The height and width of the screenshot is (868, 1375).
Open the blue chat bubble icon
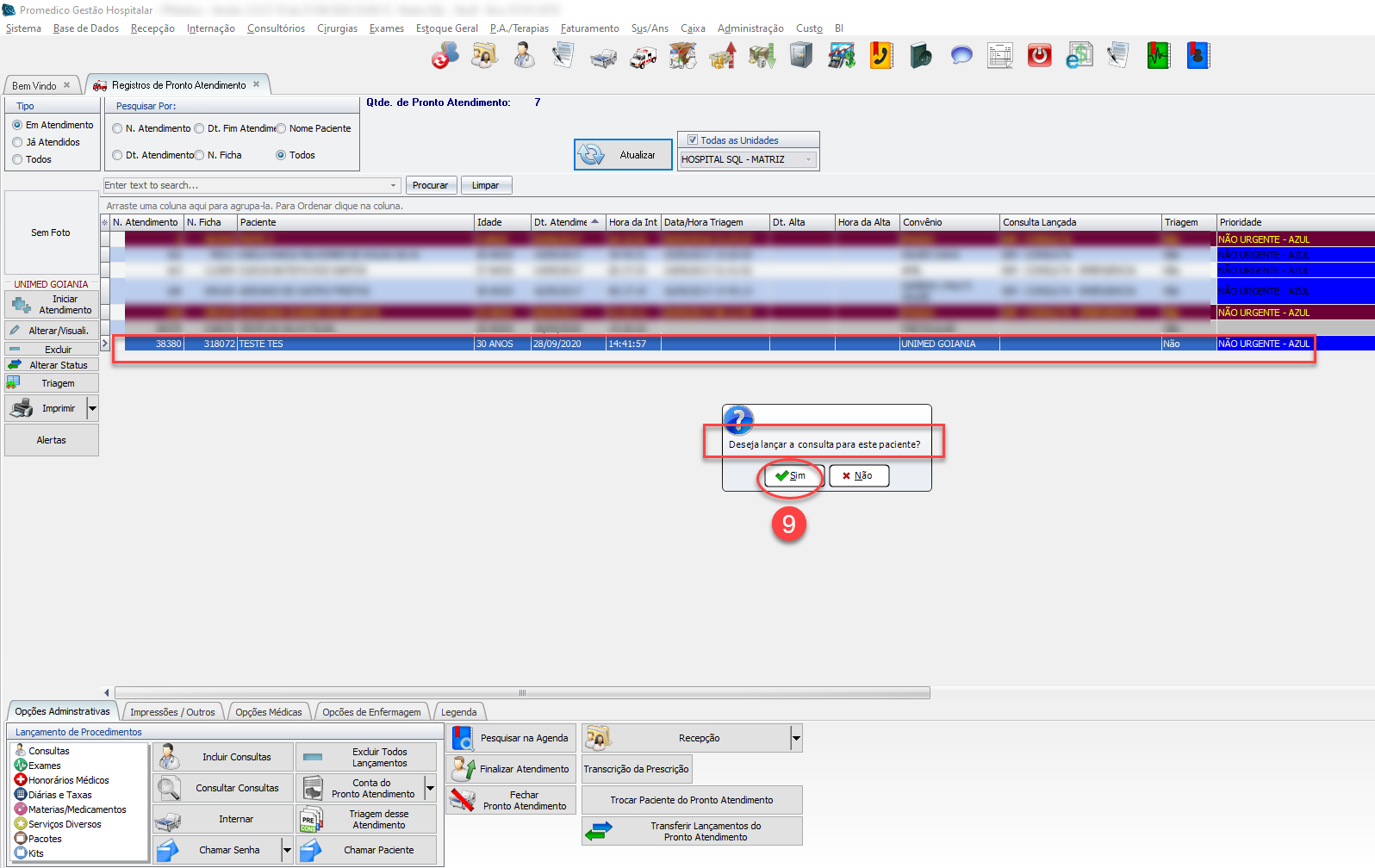pos(961,56)
